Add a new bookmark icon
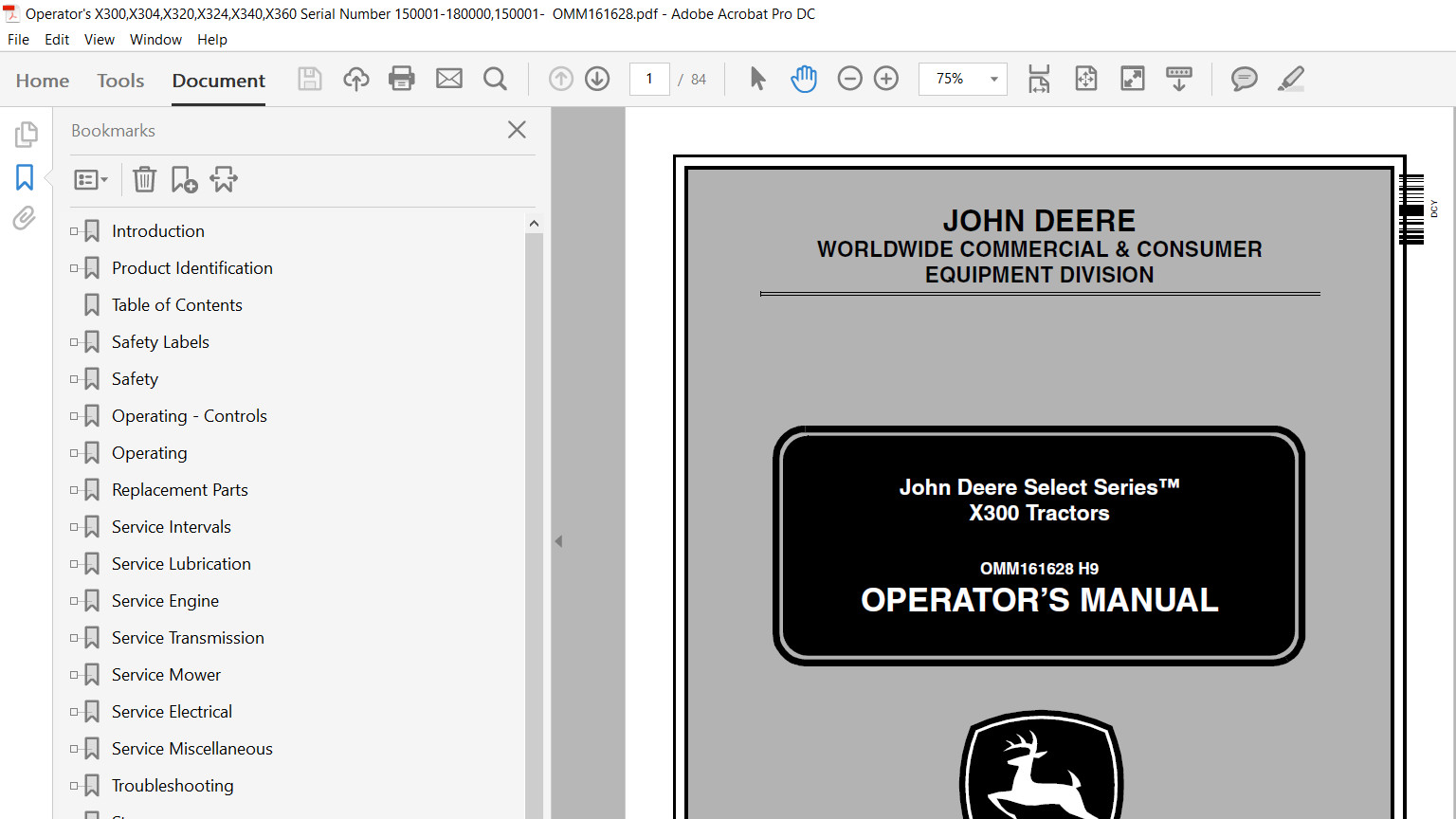1456x819 pixels. point(184,179)
